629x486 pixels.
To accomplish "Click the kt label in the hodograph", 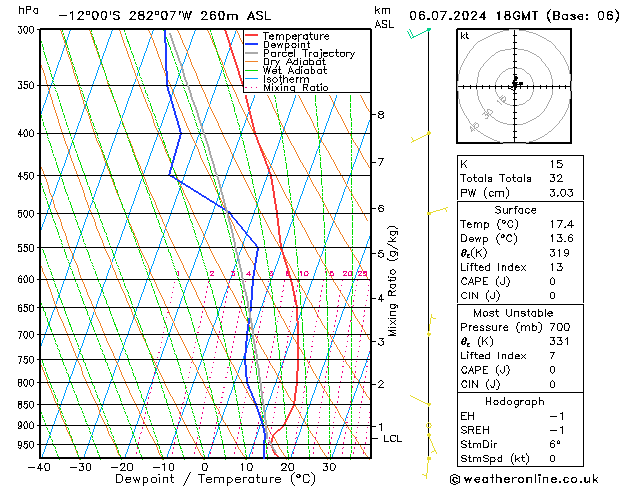I will click(465, 36).
